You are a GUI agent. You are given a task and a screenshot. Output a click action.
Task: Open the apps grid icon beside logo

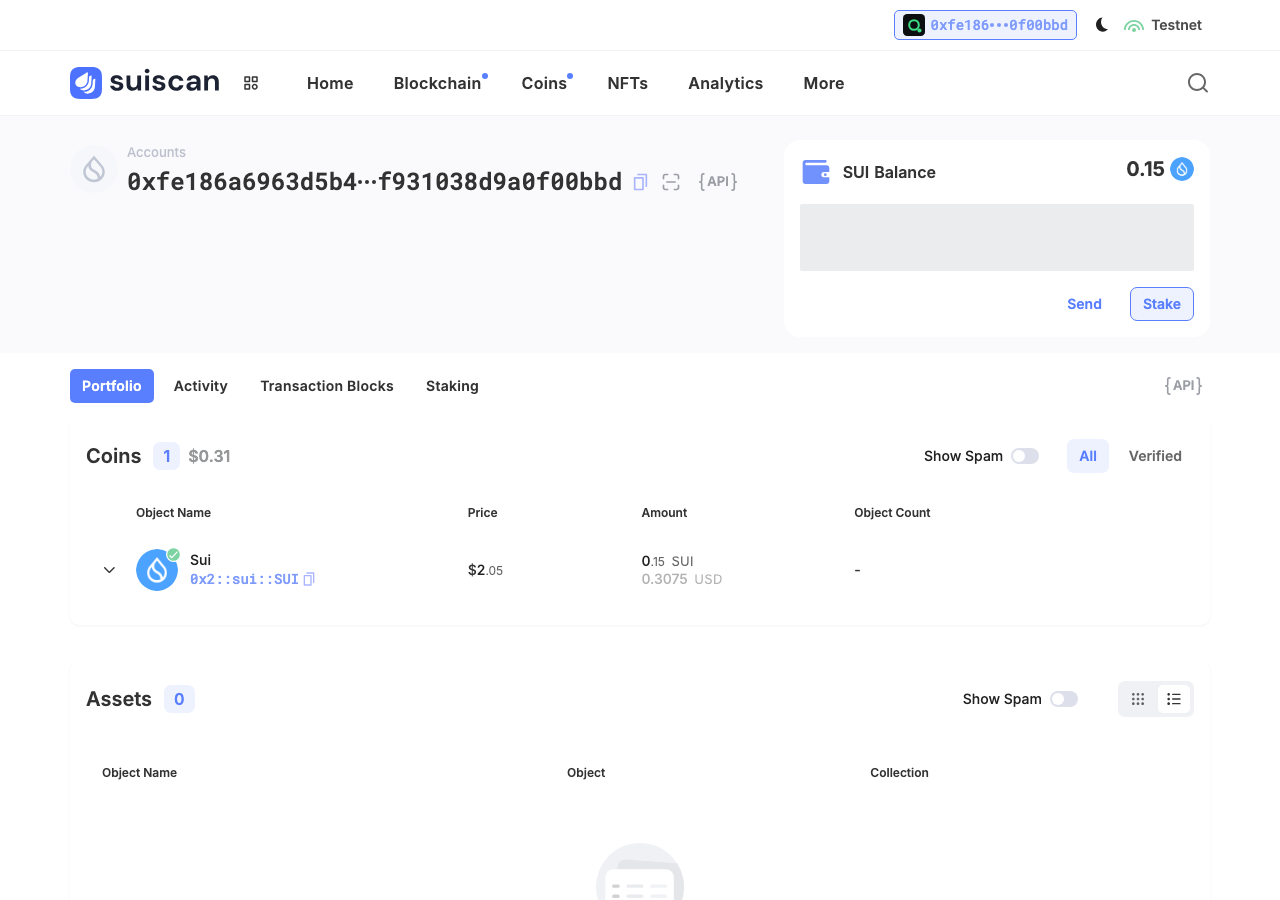[x=251, y=83]
